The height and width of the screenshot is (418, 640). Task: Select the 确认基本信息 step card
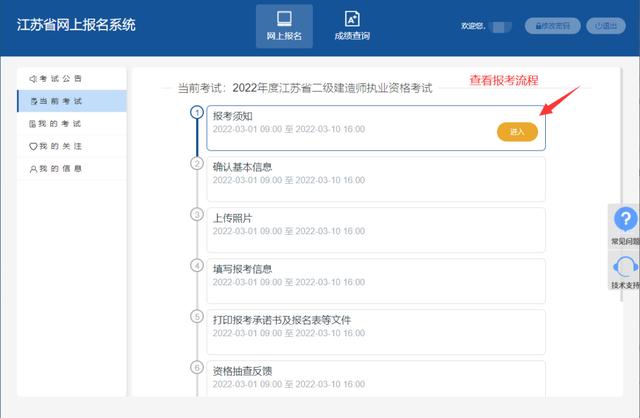376,178
